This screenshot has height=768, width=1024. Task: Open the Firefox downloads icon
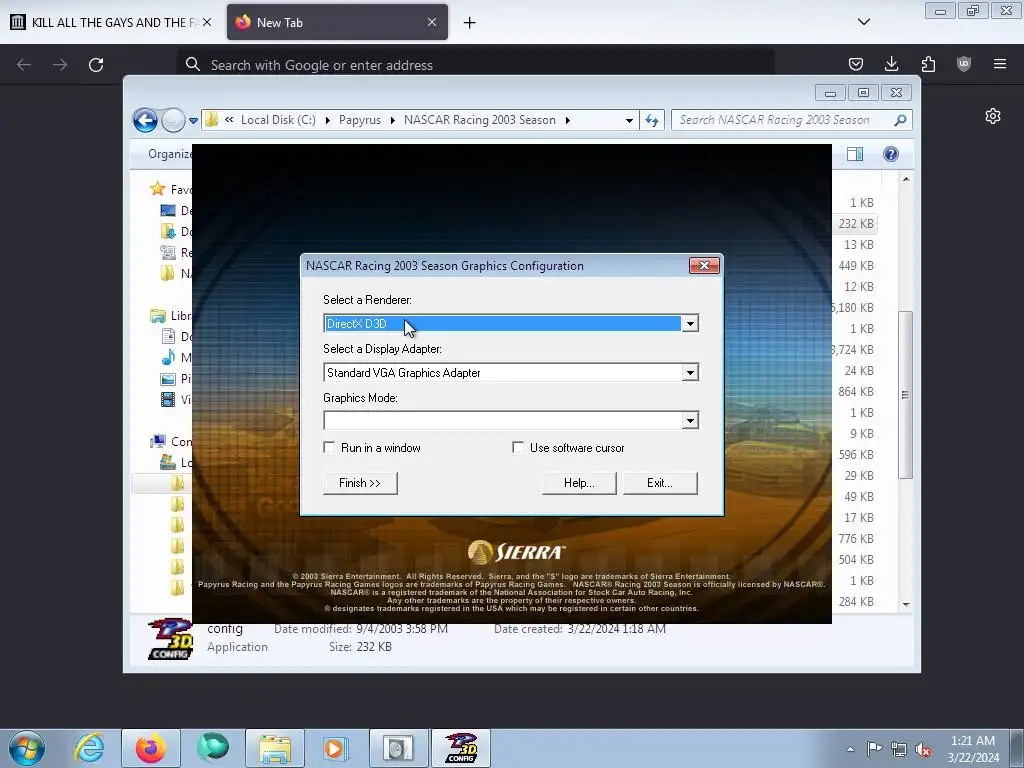[891, 64]
